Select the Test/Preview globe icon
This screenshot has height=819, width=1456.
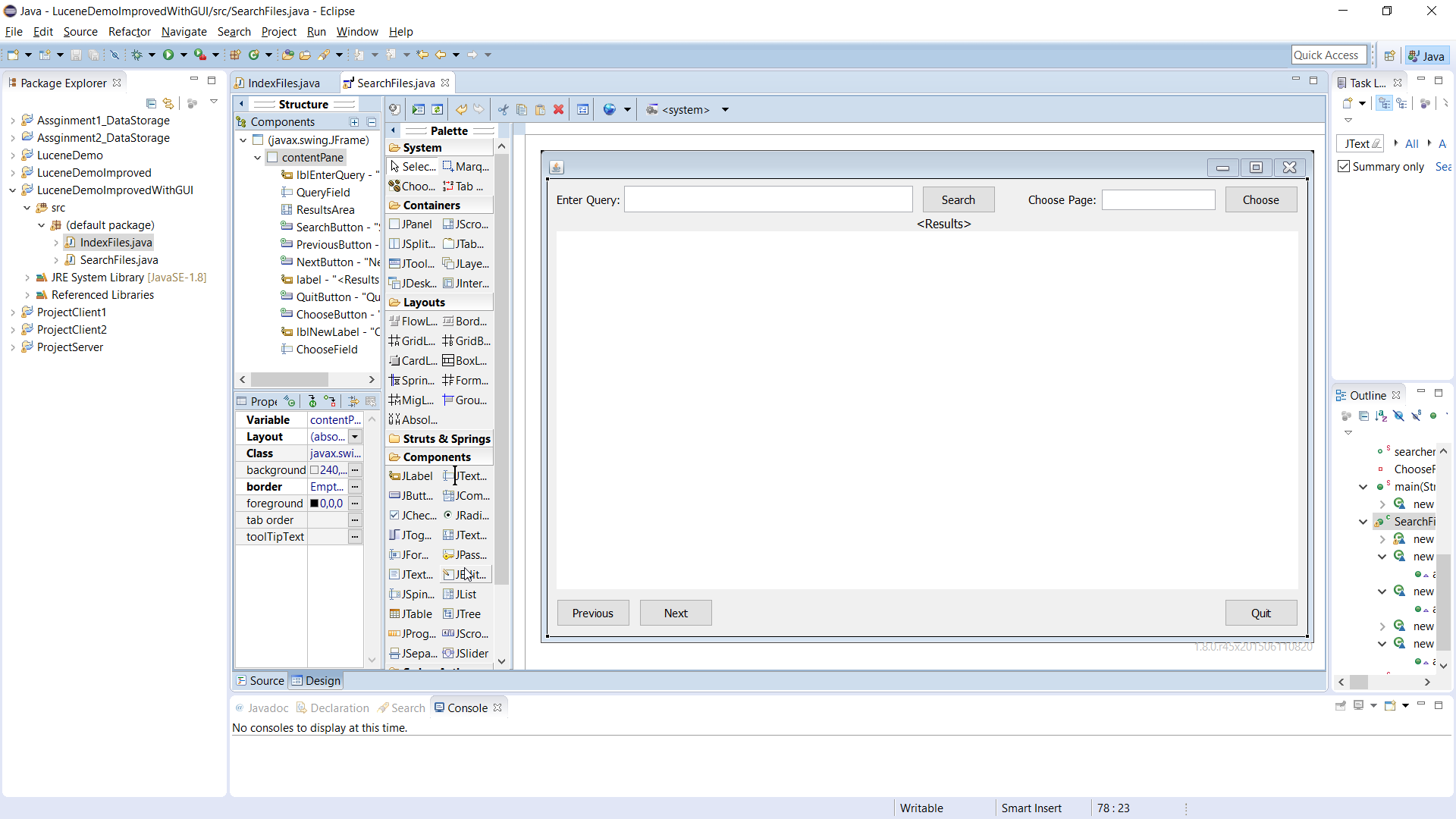(x=611, y=109)
